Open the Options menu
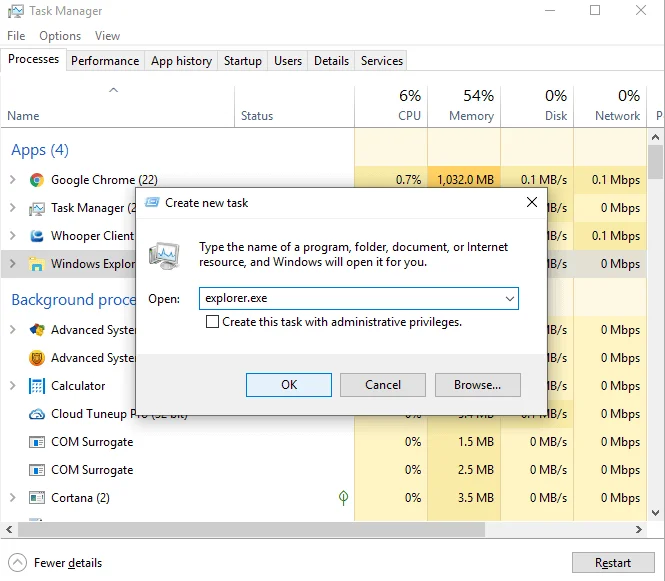This screenshot has width=665, height=581. click(x=60, y=36)
